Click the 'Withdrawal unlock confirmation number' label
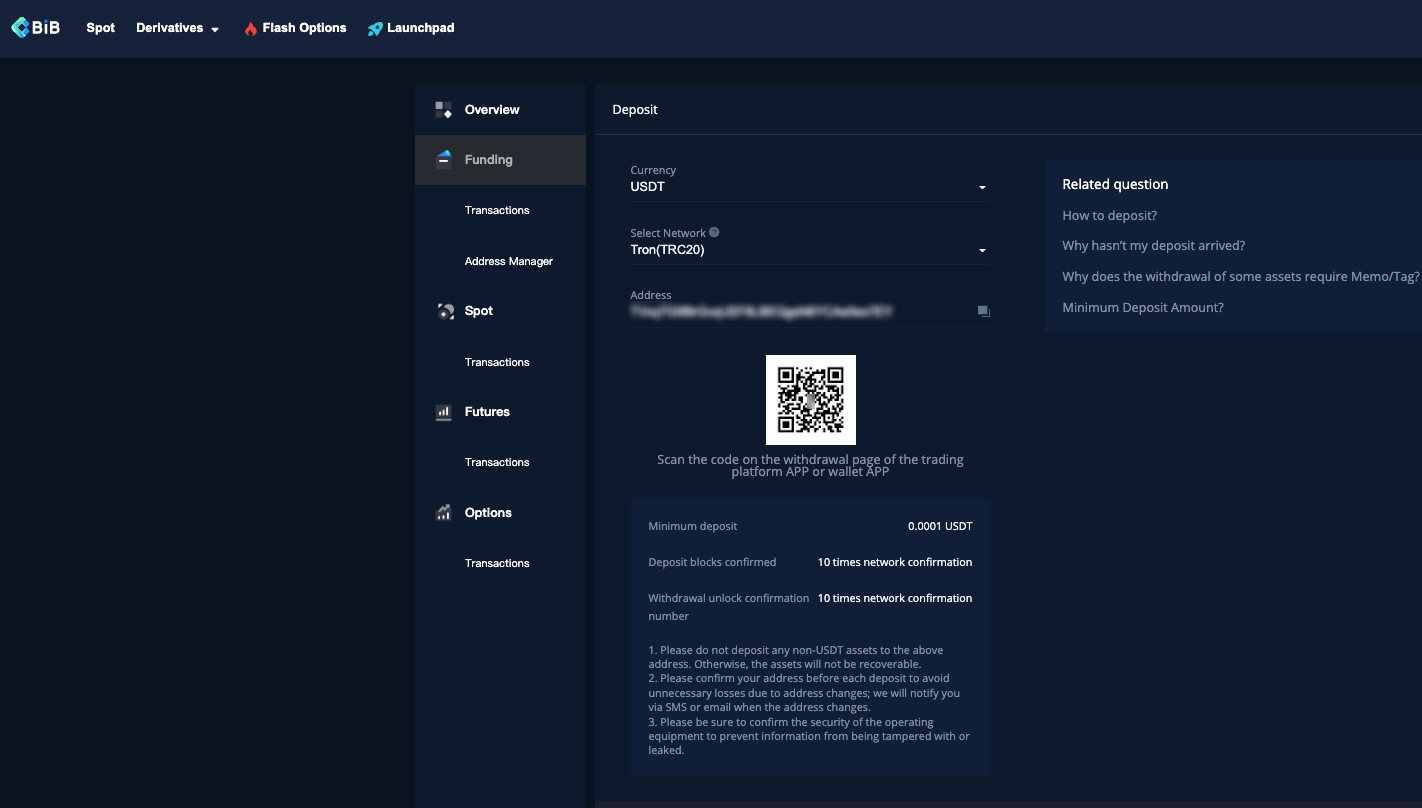This screenshot has height=808, width=1422. pos(729,607)
